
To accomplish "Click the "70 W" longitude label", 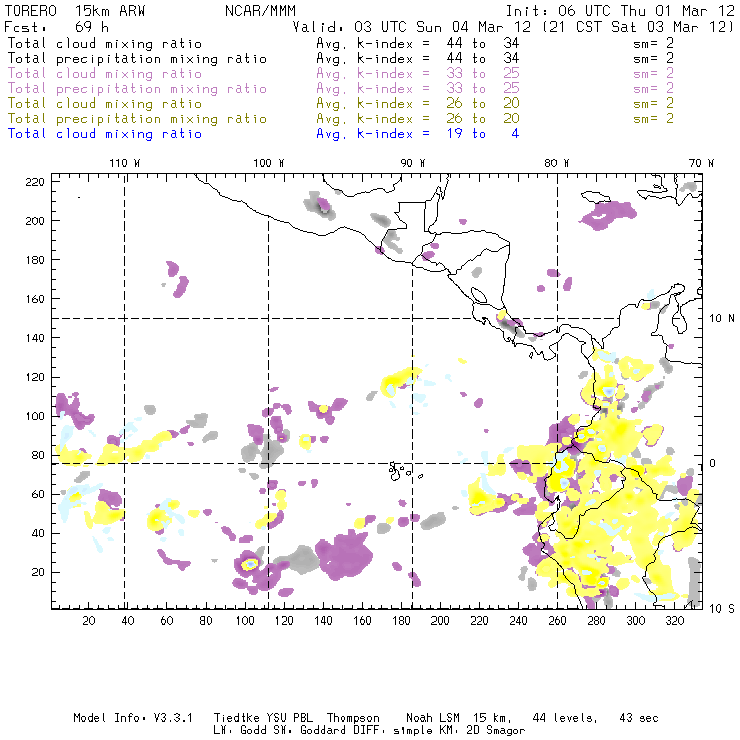I will pyautogui.click(x=701, y=163).
